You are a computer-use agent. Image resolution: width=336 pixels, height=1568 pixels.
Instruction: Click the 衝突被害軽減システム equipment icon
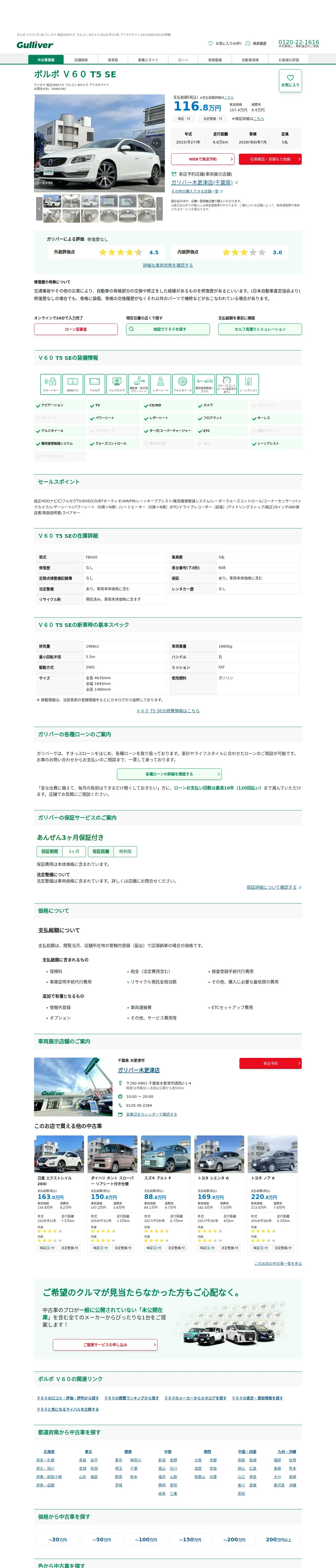pos(204,384)
